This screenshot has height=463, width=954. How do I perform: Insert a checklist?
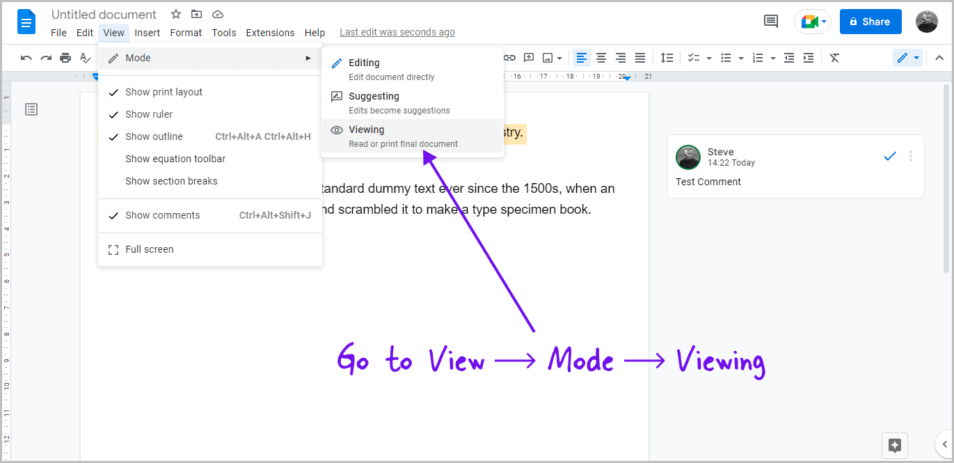[694, 58]
